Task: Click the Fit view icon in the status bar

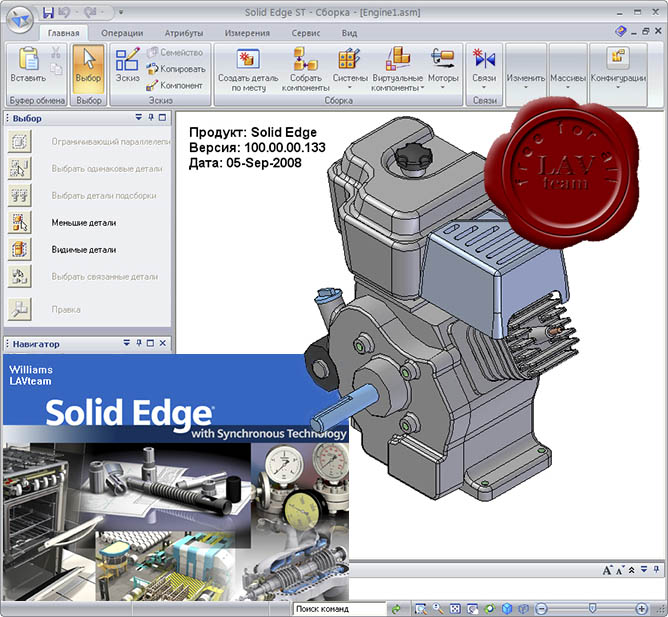Action: click(x=455, y=608)
